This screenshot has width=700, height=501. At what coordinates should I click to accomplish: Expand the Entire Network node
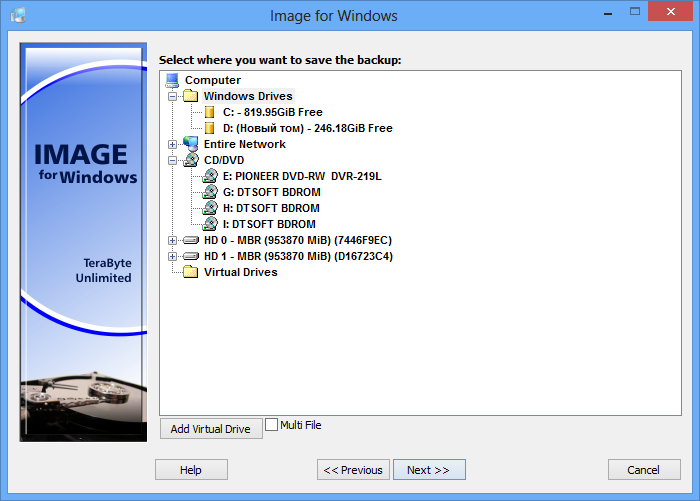click(172, 144)
